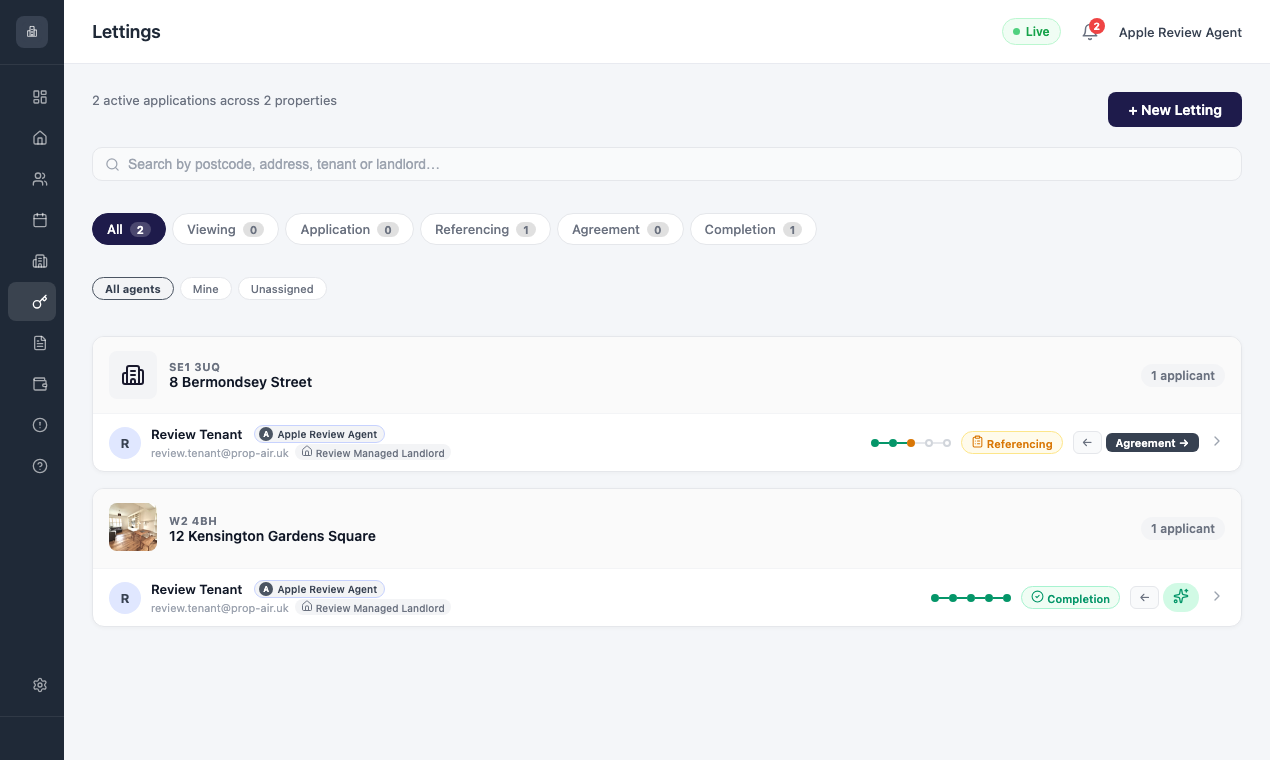Click Review Managed Landlord tag in Bermondsey row
Viewport: 1270px width, 760px height.
pyautogui.click(x=373, y=453)
